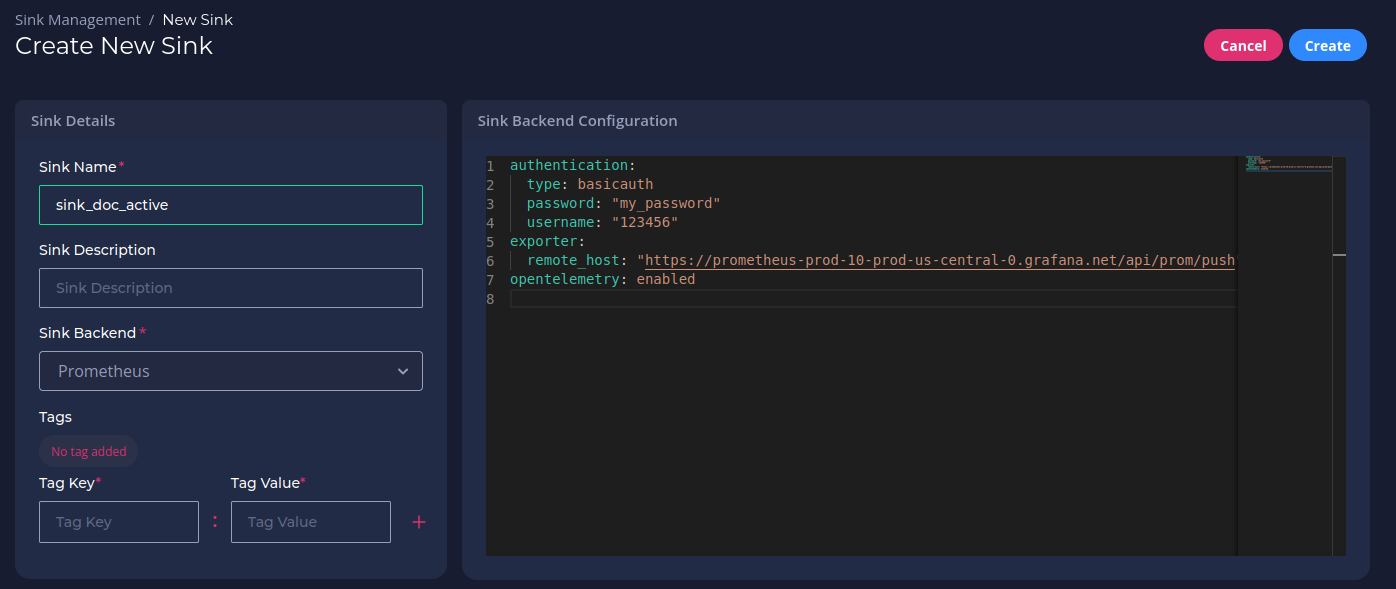Go to Sink Management breadcrumb
1396x589 pixels.
pos(78,20)
